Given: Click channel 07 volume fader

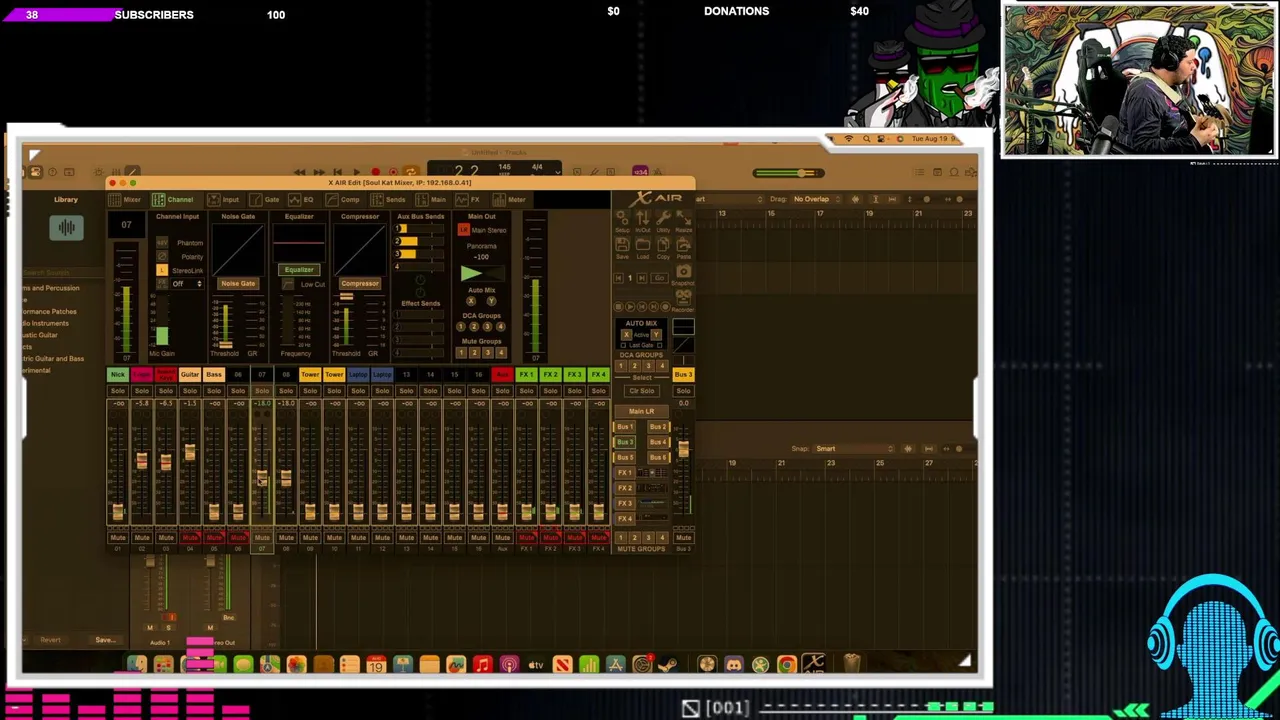Looking at the screenshot, I should pyautogui.click(x=262, y=479).
